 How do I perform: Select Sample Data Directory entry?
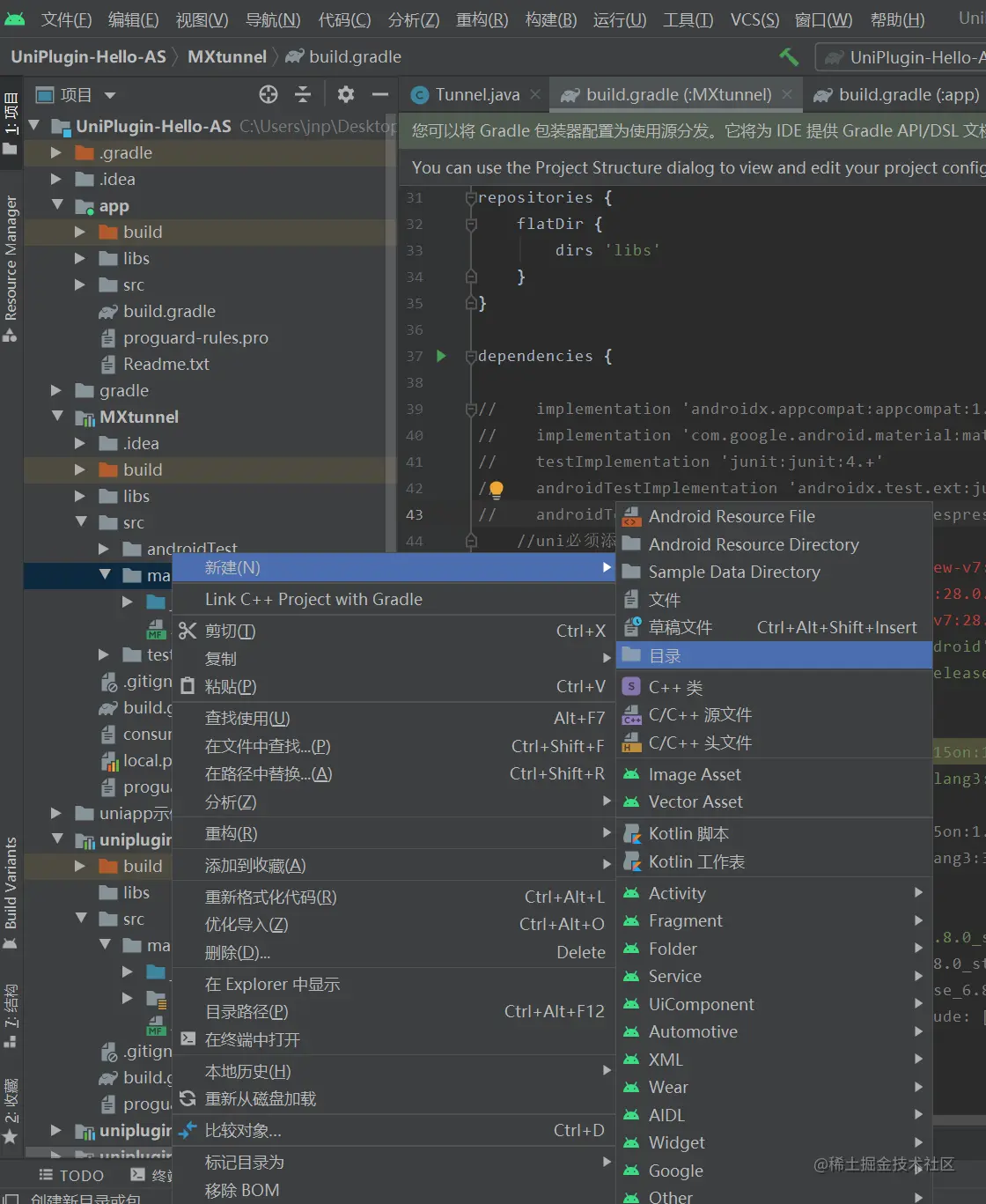tap(775, 572)
